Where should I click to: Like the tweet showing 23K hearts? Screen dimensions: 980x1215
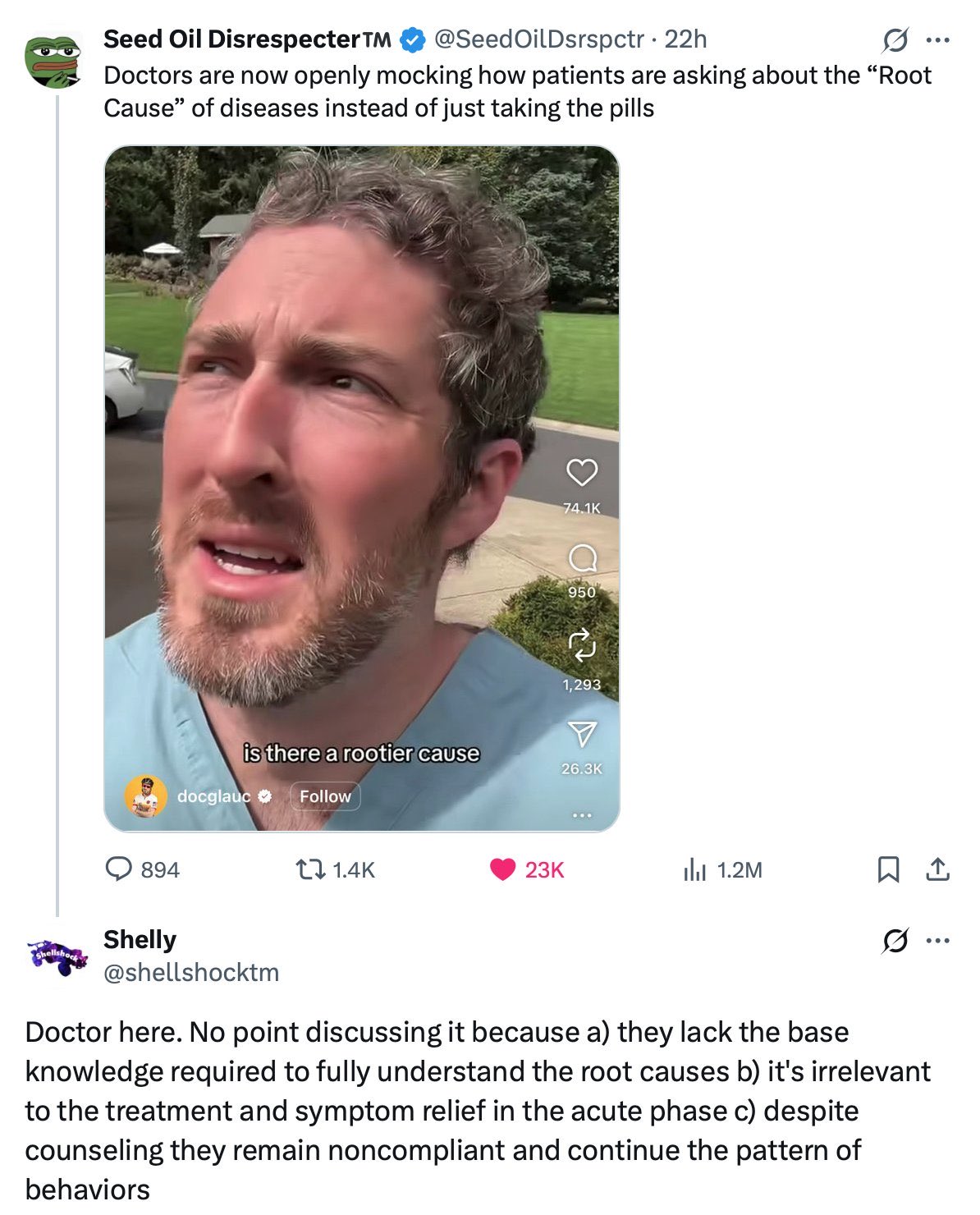point(526,869)
